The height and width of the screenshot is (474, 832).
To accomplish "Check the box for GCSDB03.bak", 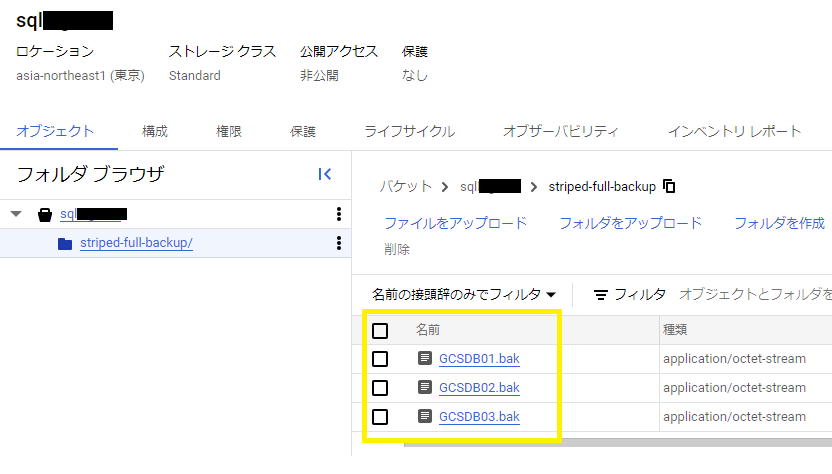I will [x=380, y=417].
